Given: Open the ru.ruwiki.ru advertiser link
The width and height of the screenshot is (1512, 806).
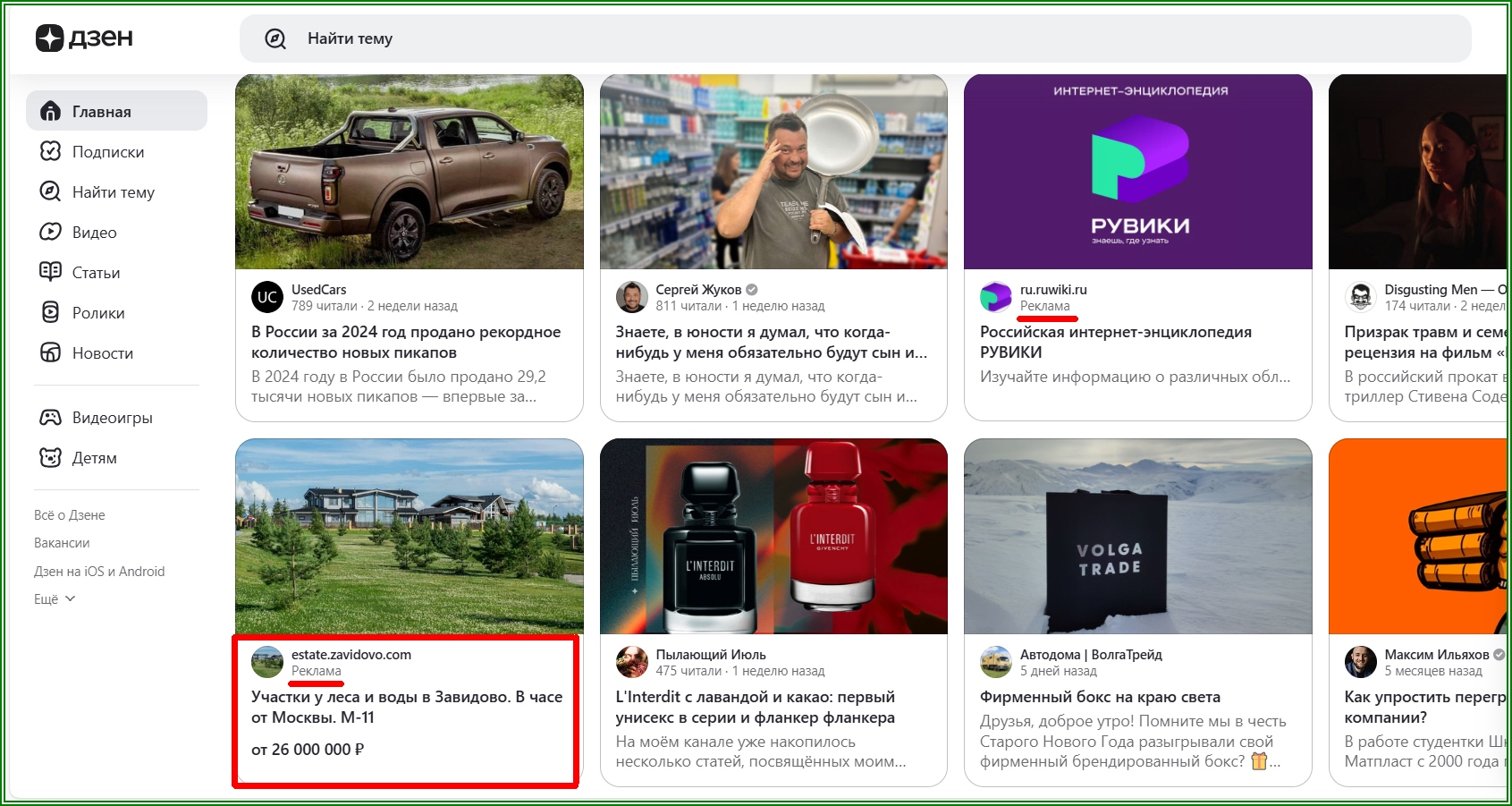Looking at the screenshot, I should (1053, 290).
